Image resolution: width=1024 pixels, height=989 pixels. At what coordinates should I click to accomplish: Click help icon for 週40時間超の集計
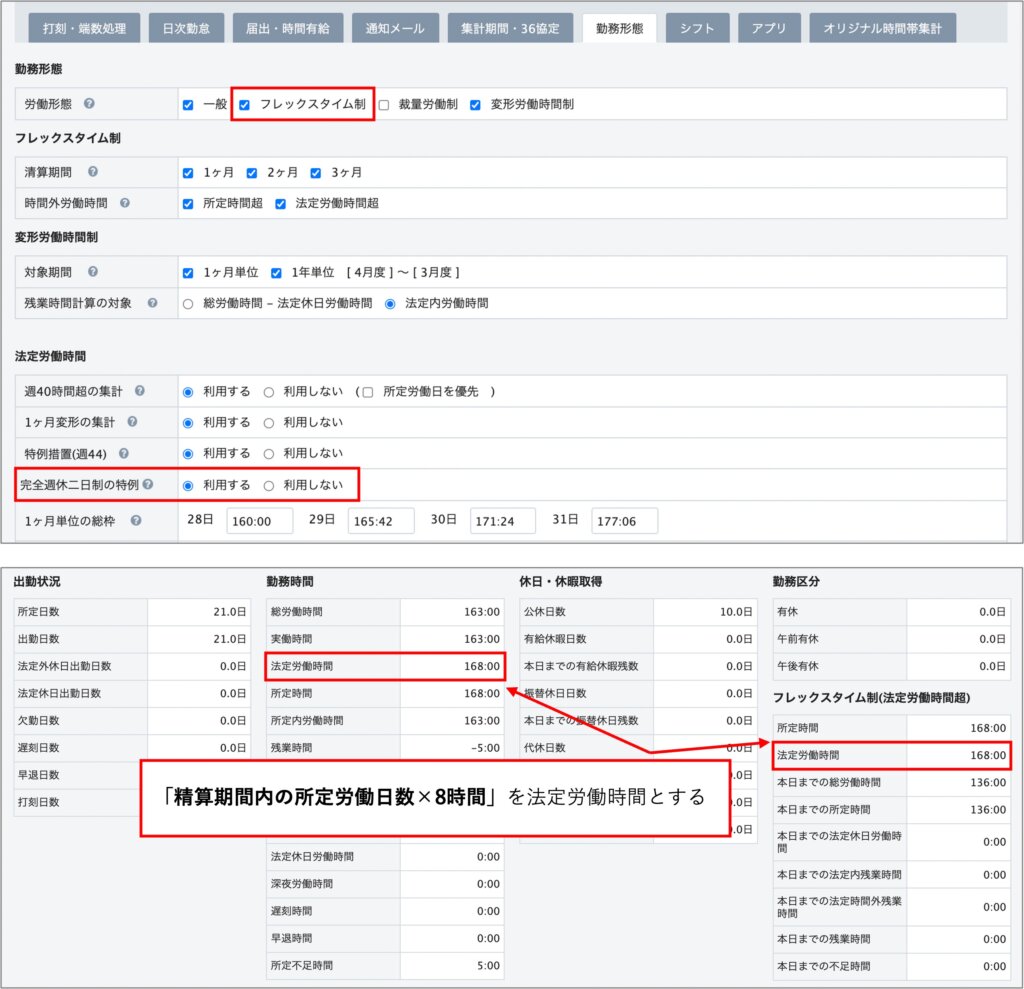pos(140,391)
